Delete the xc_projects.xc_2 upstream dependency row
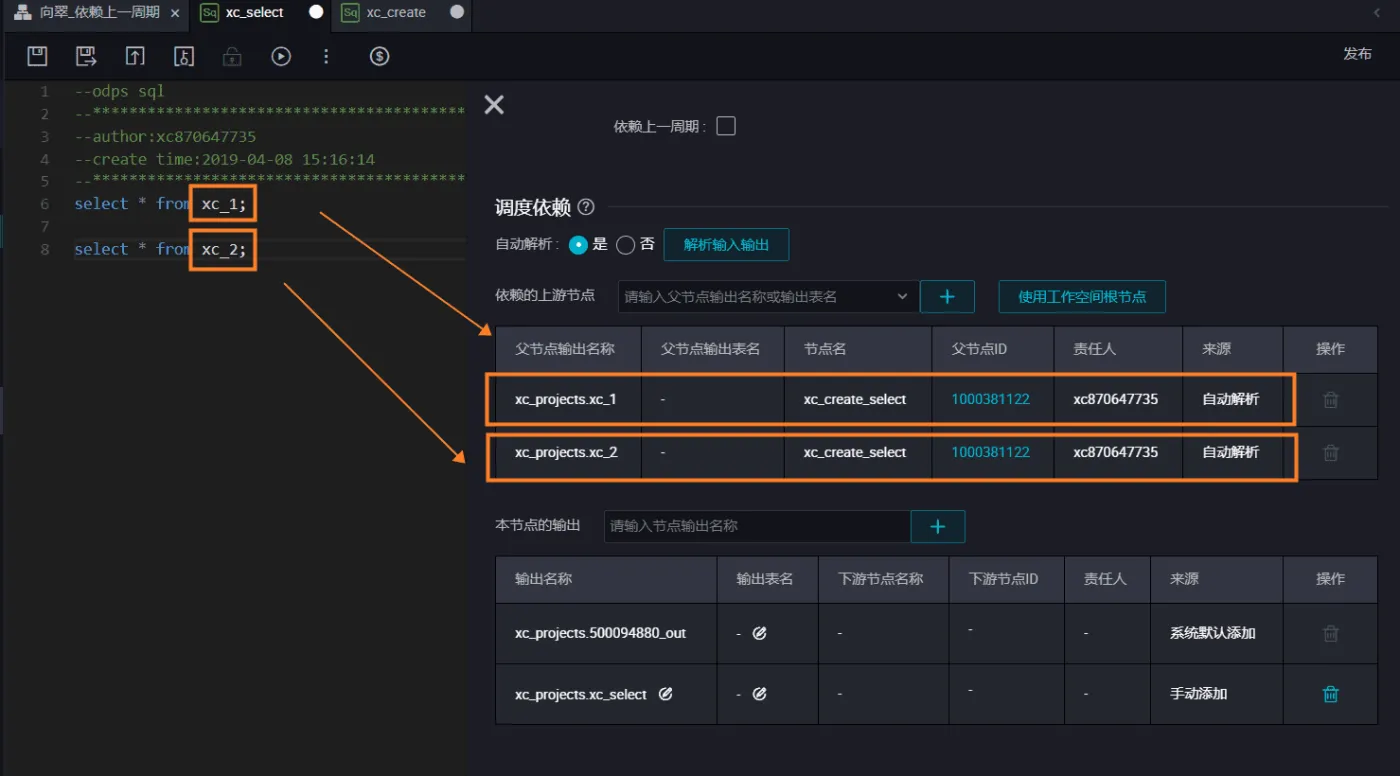Screen dimensions: 1400x776 coord(1331,452)
